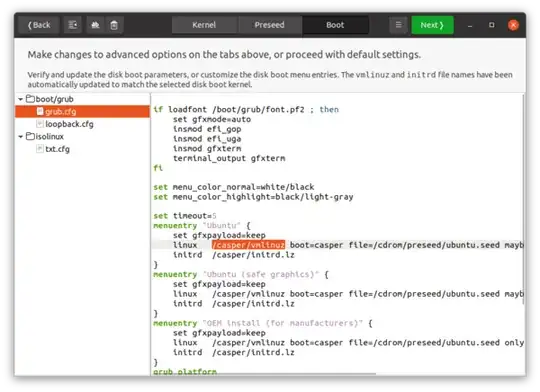Click the 'if loadfont /boot/grub/font.pf2' line
540x392 pixels.
point(246,110)
